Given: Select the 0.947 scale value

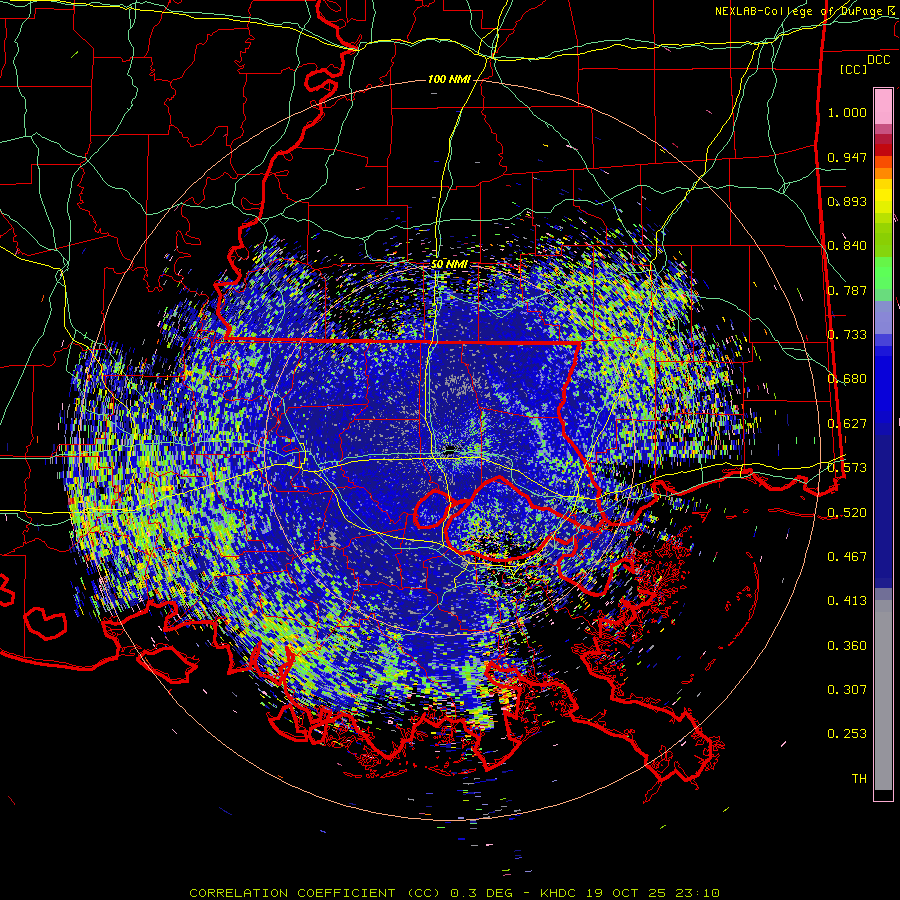Looking at the screenshot, I should (847, 157).
